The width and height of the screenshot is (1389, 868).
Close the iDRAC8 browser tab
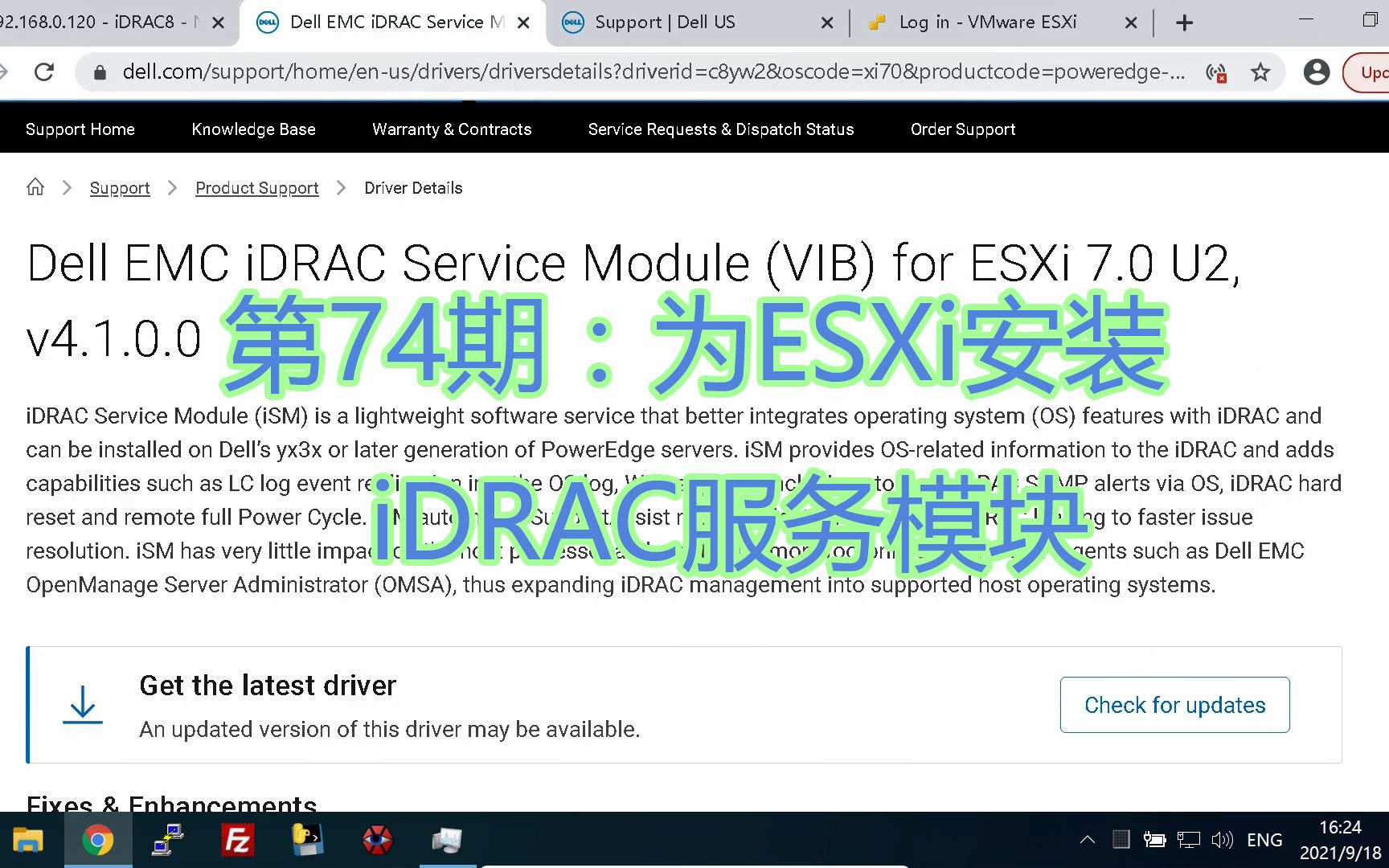pos(218,23)
